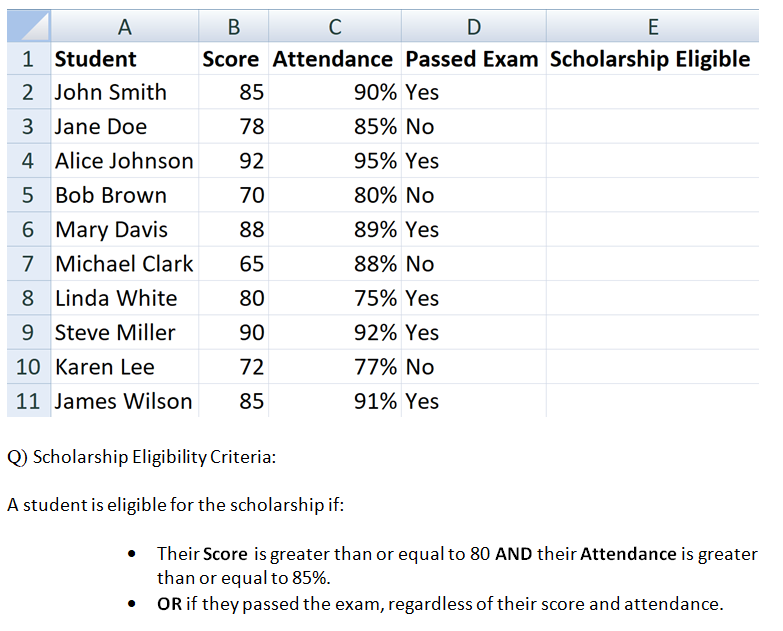Select Karen Lee's 77% attendance cell

[x=335, y=367]
